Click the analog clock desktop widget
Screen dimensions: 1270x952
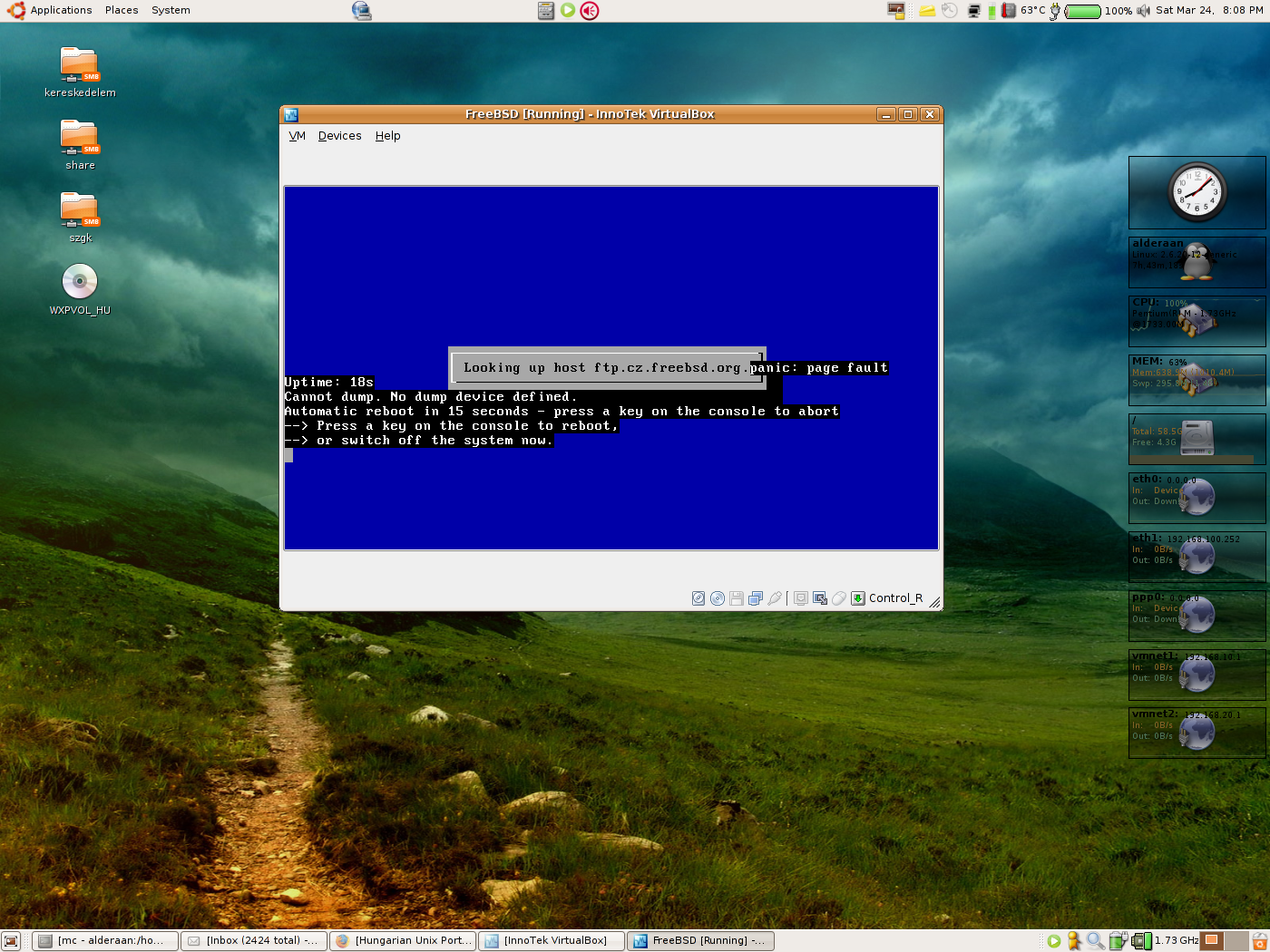pyautogui.click(x=1197, y=192)
